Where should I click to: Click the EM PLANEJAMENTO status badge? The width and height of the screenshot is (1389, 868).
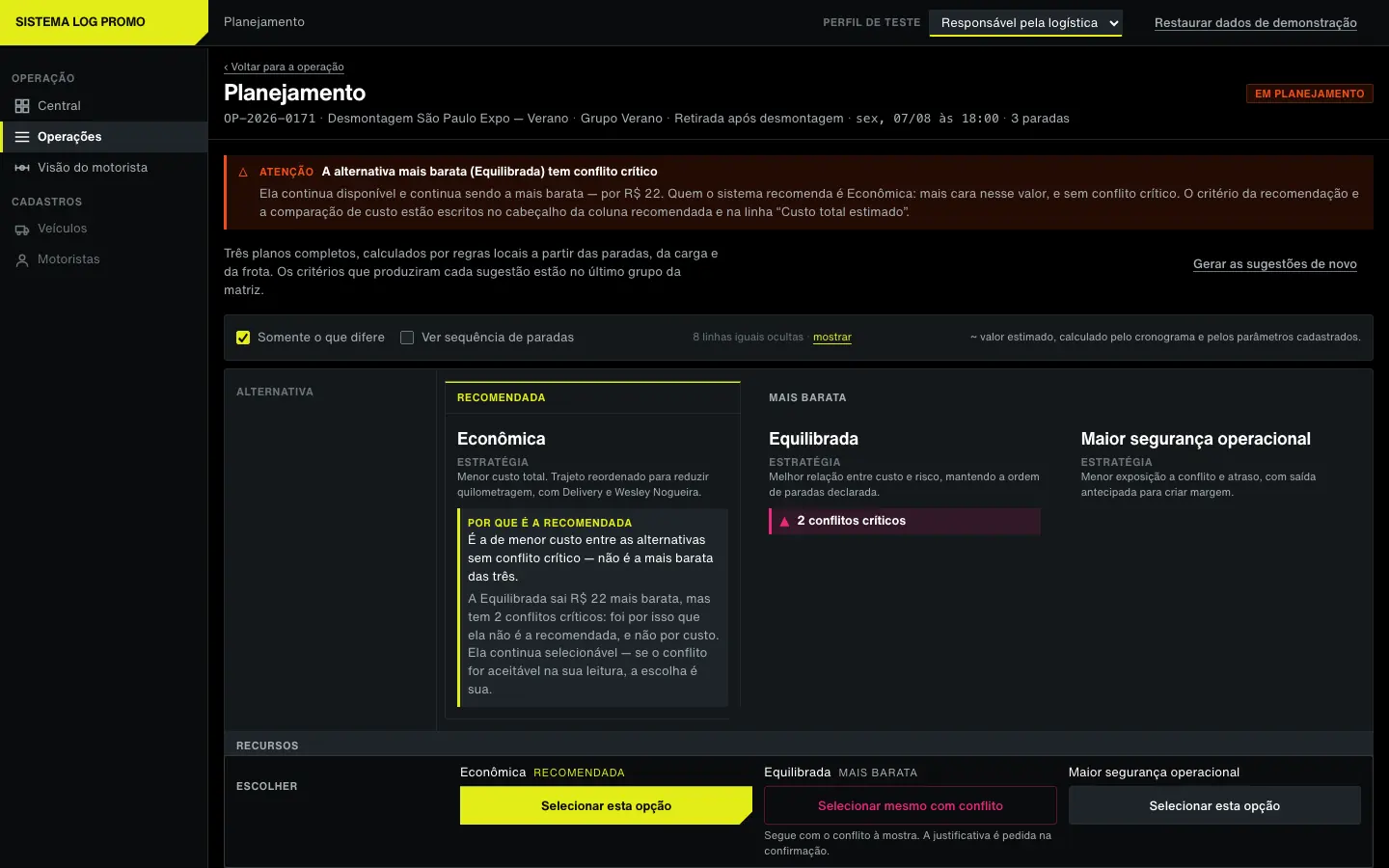pos(1309,94)
